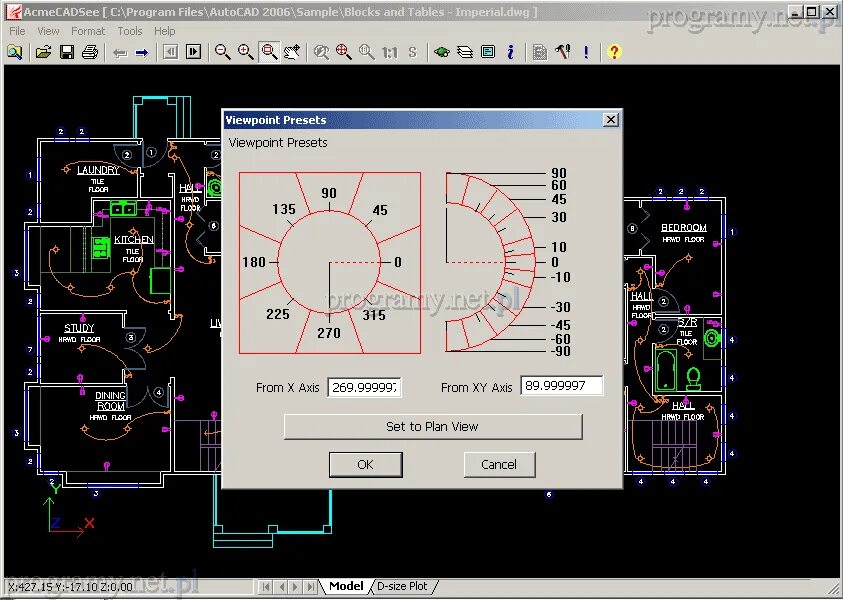
Task: Click the previous file toolbar icon
Action: point(170,52)
